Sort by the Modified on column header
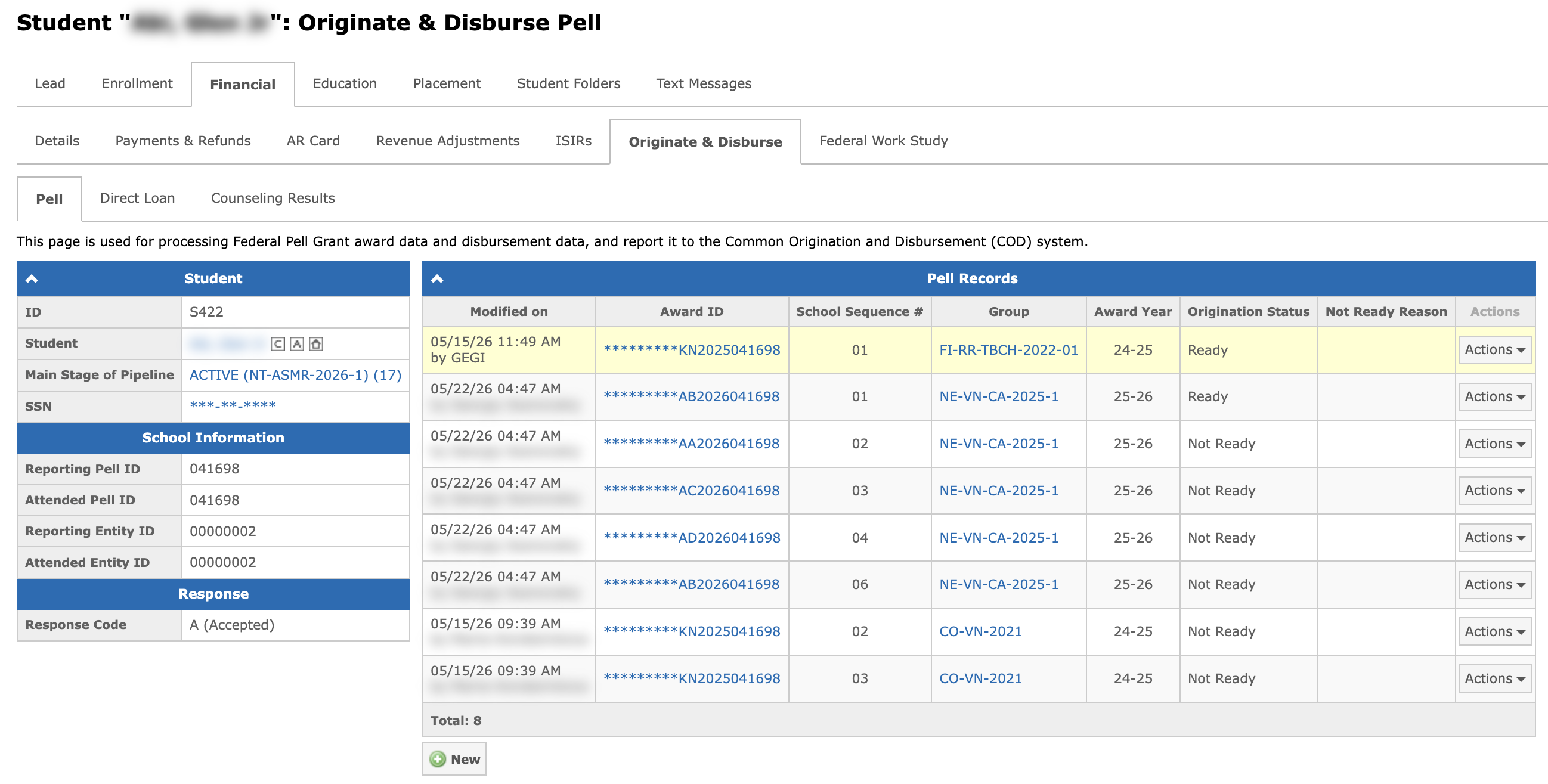This screenshot has height=784, width=1548. [509, 311]
